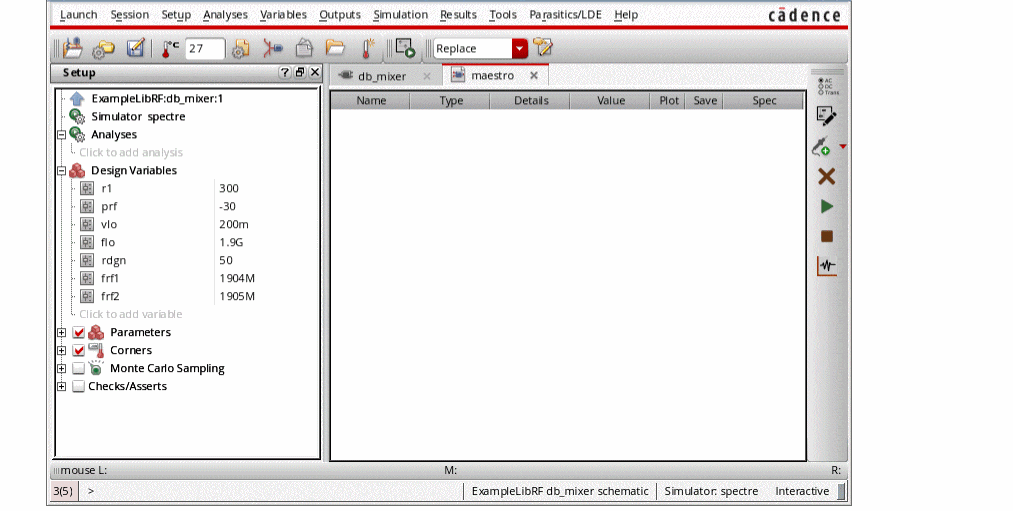Click the Parameters red cubes icon
Viewport: 1013px width, 511px height.
tap(96, 332)
